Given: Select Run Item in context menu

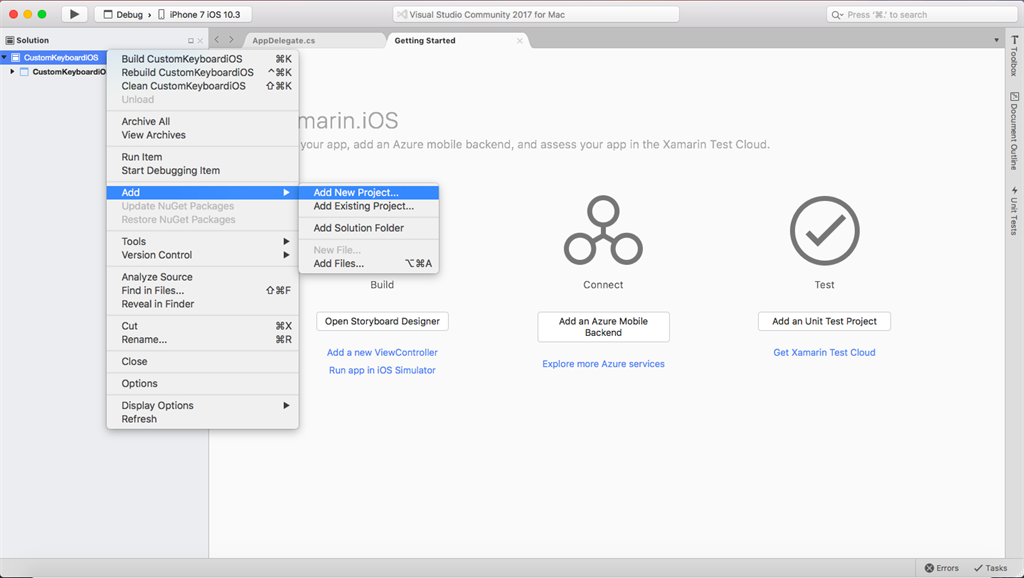Looking at the screenshot, I should click(202, 157).
